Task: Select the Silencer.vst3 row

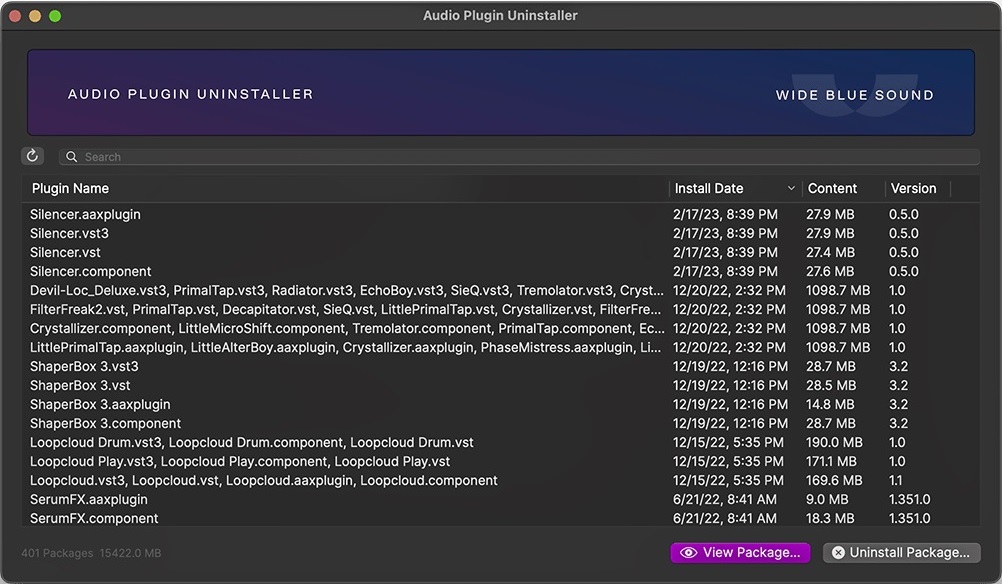Action: pos(501,233)
